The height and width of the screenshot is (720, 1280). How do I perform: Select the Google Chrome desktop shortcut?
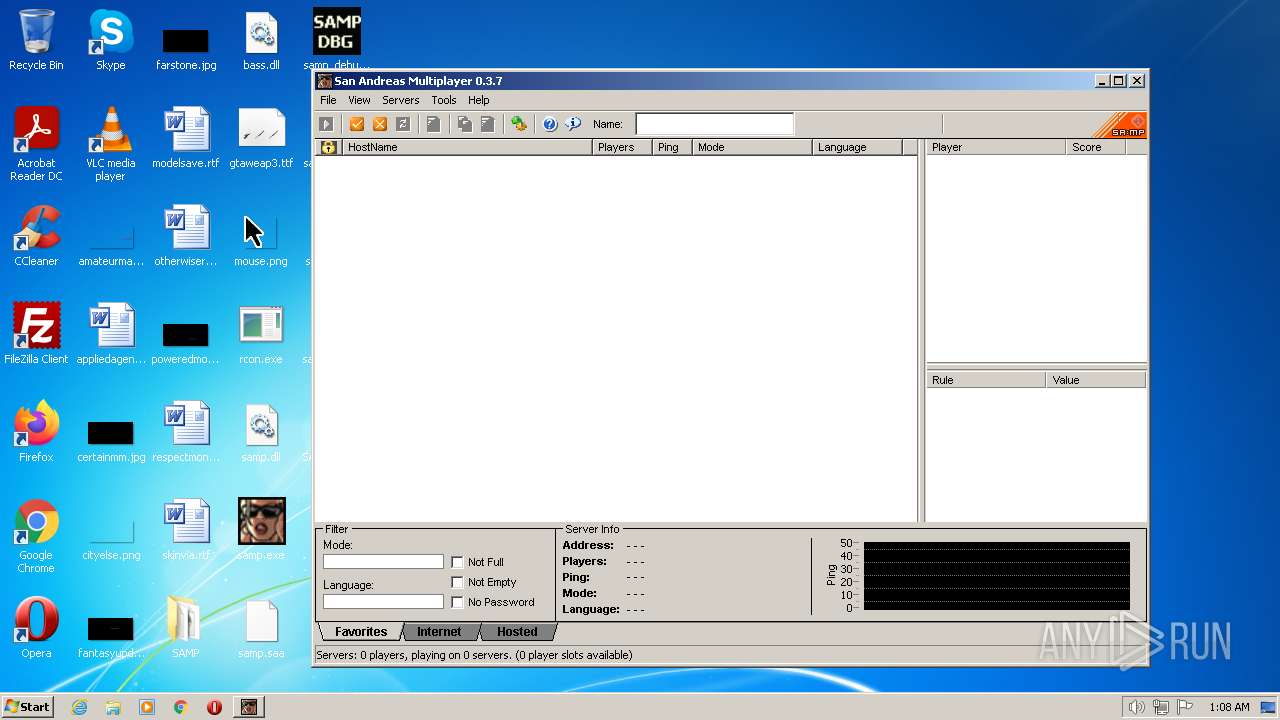[36, 536]
